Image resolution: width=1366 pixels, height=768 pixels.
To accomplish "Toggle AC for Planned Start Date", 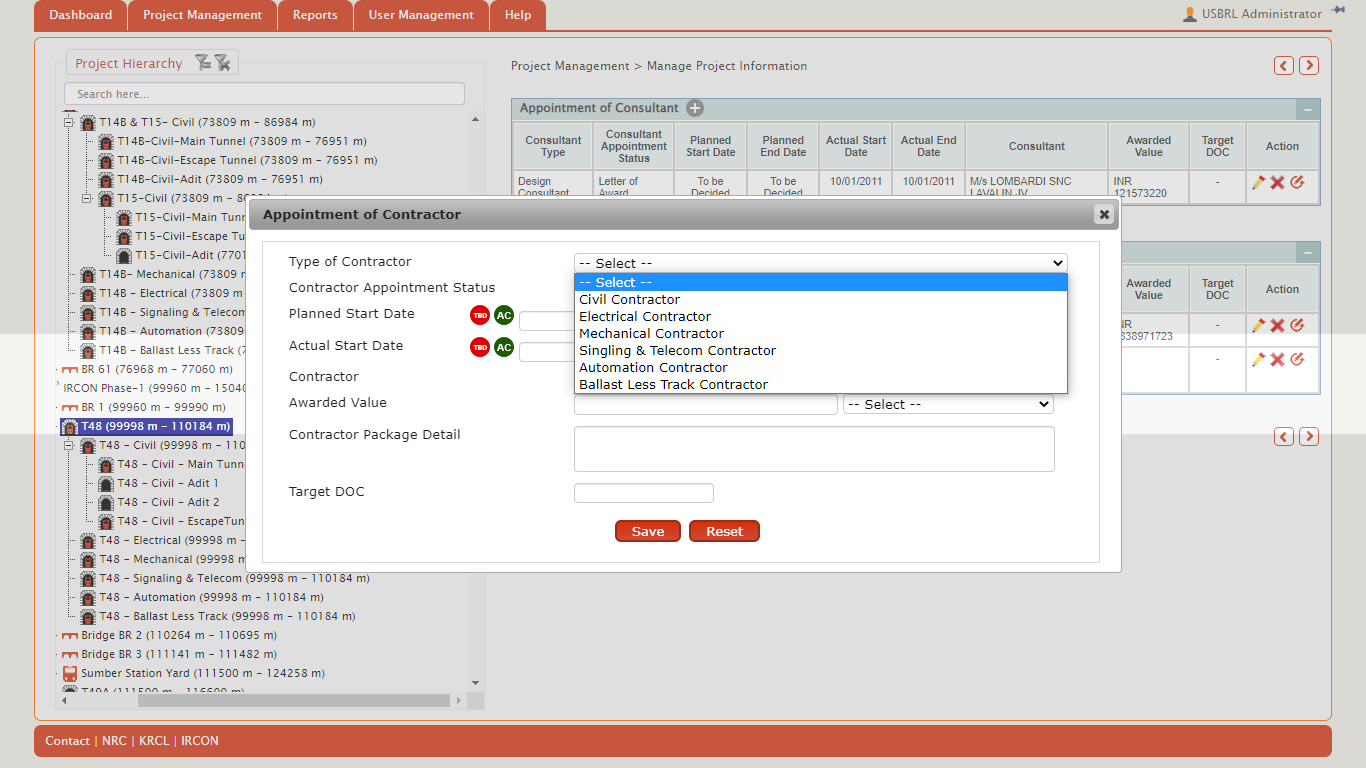I will point(504,316).
